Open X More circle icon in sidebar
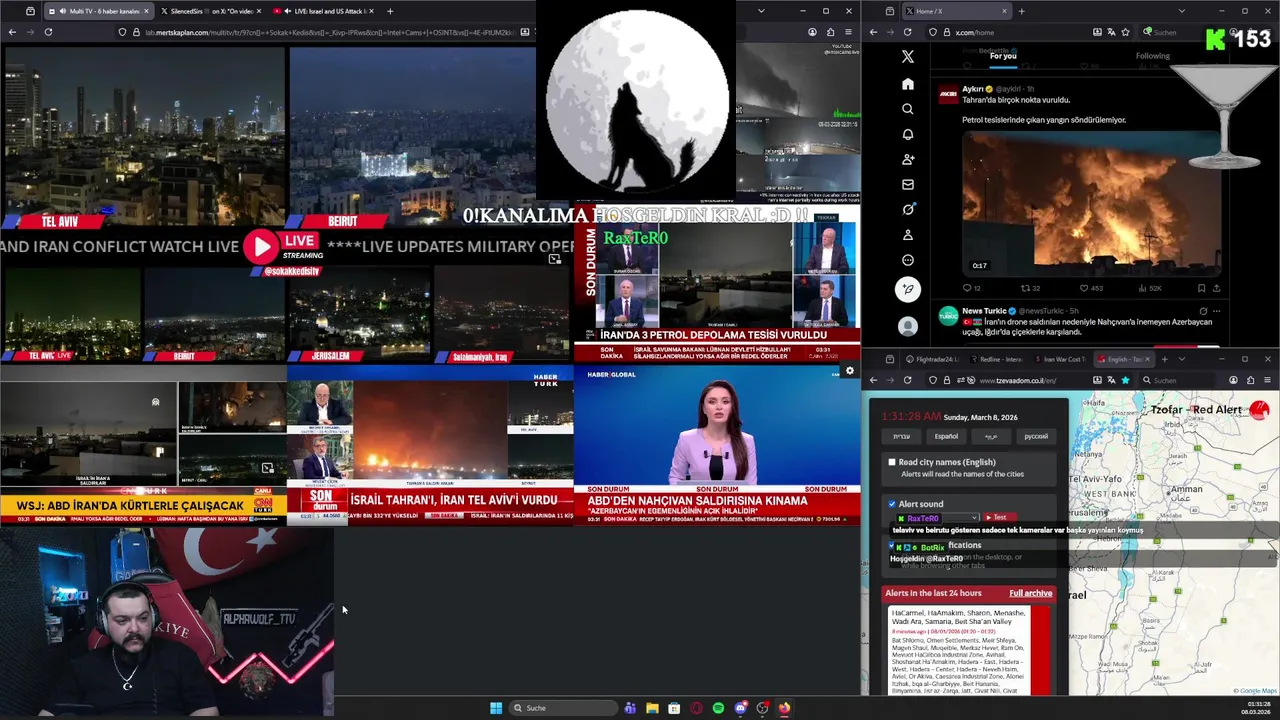 click(908, 260)
